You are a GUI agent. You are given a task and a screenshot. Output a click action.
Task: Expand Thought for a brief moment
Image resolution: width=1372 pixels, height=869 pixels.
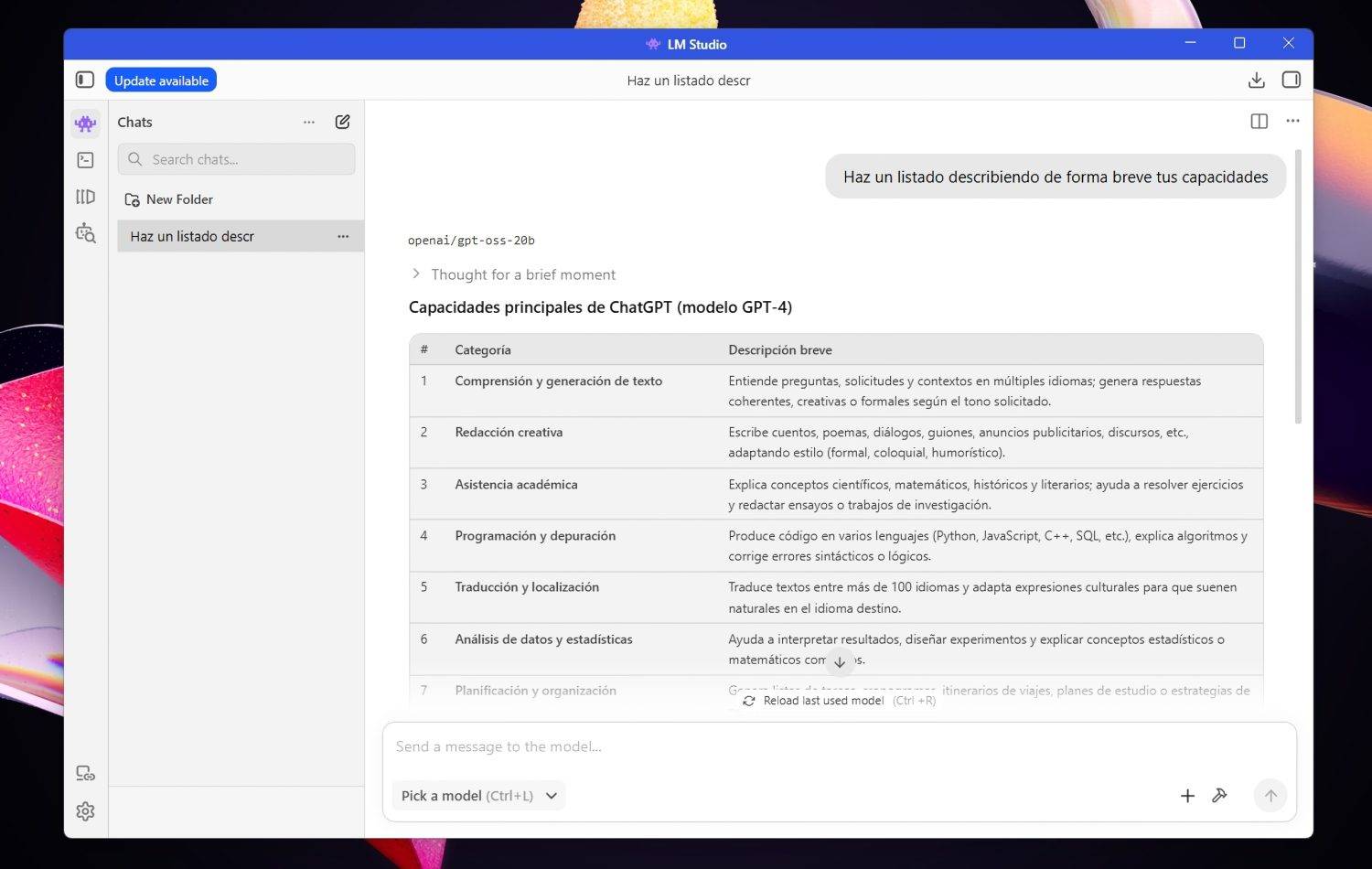tap(512, 274)
